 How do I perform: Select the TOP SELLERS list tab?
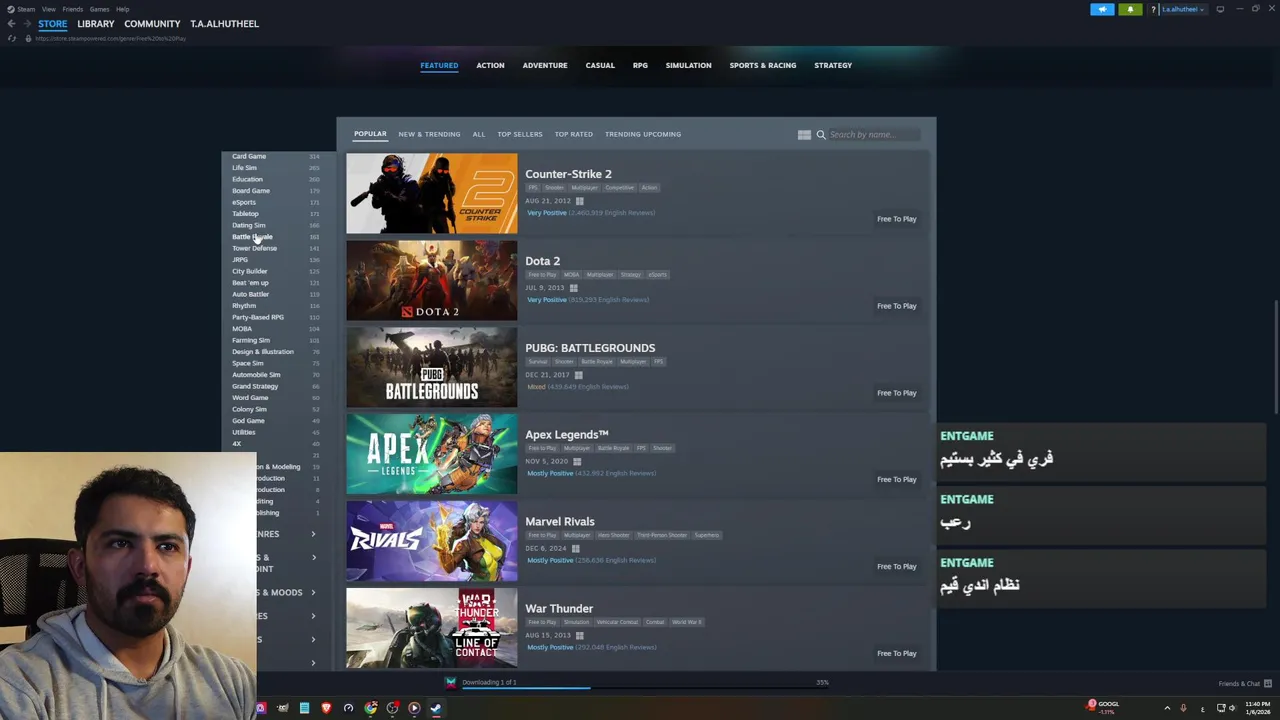tap(520, 134)
